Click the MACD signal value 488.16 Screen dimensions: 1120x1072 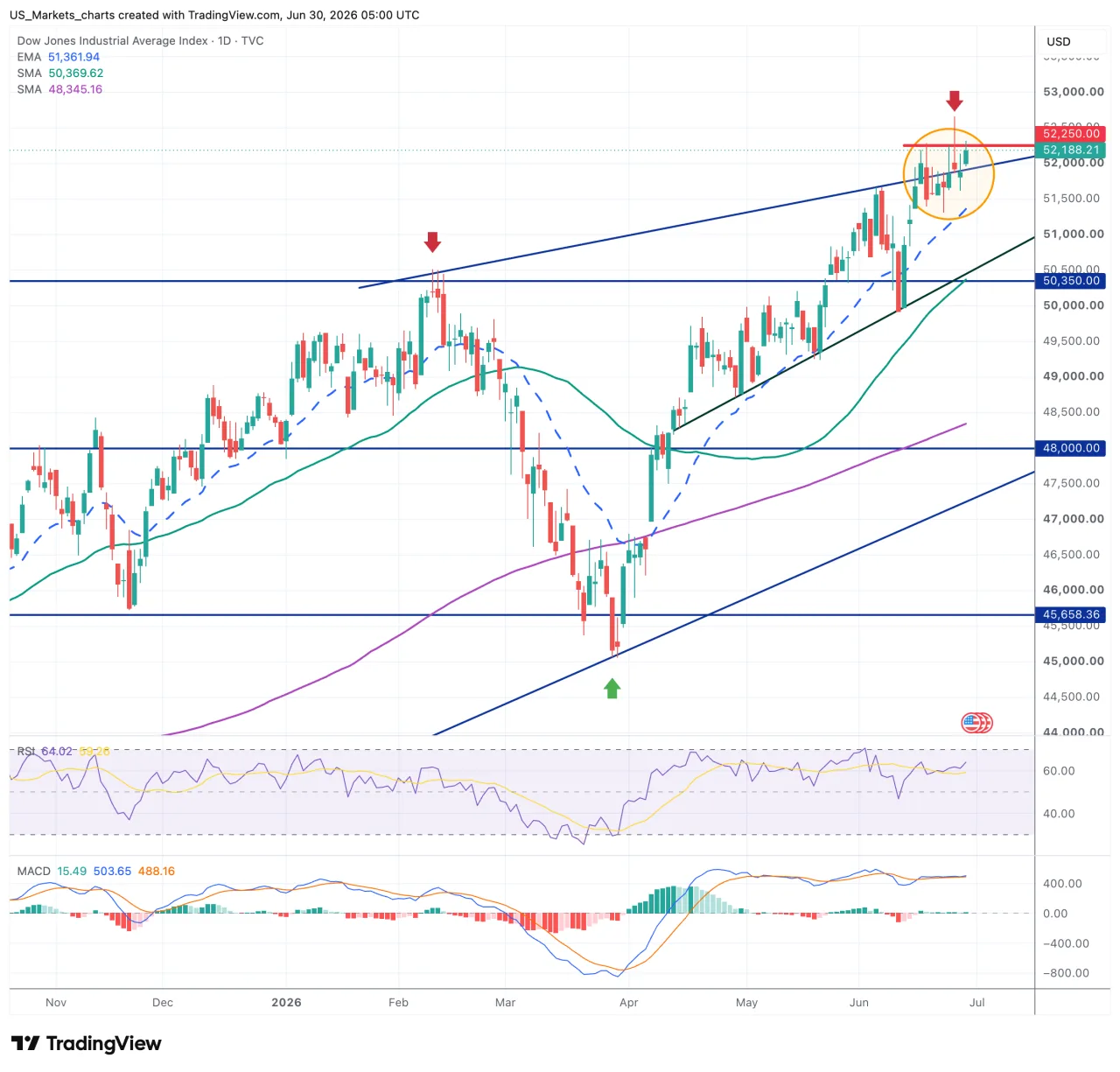click(157, 872)
